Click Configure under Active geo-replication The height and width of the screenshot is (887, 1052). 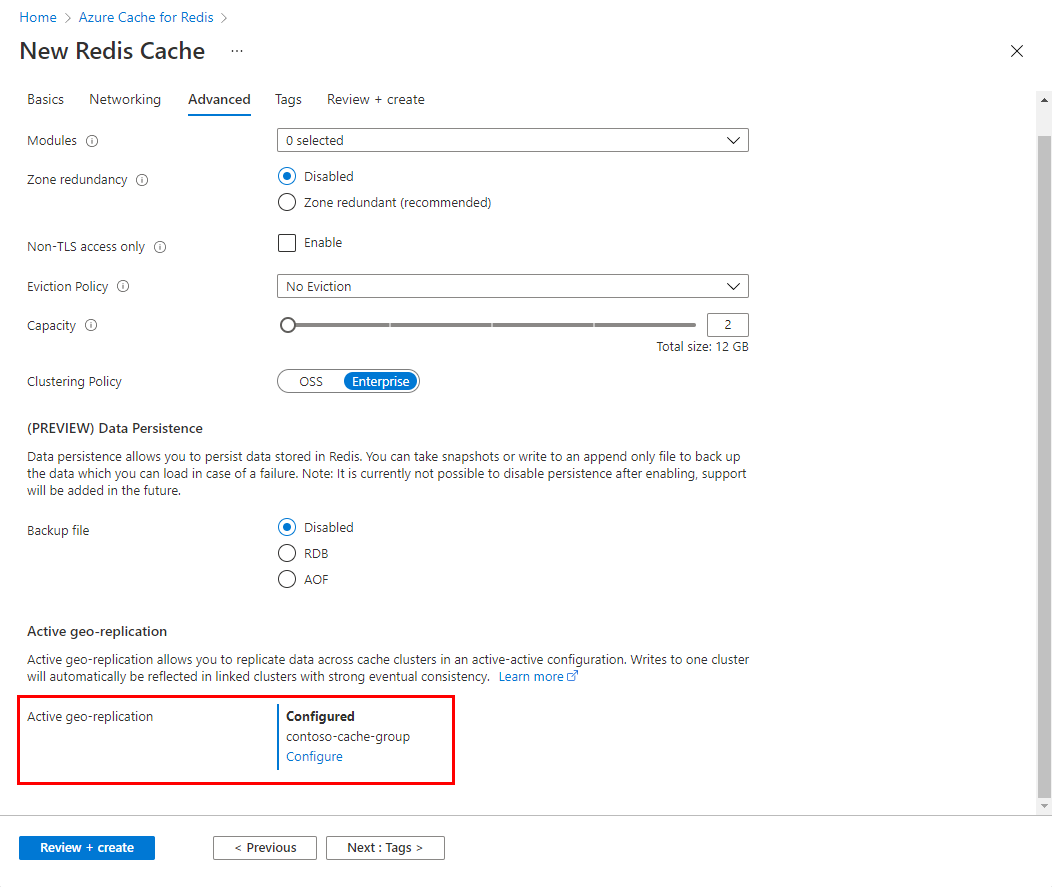(x=314, y=756)
